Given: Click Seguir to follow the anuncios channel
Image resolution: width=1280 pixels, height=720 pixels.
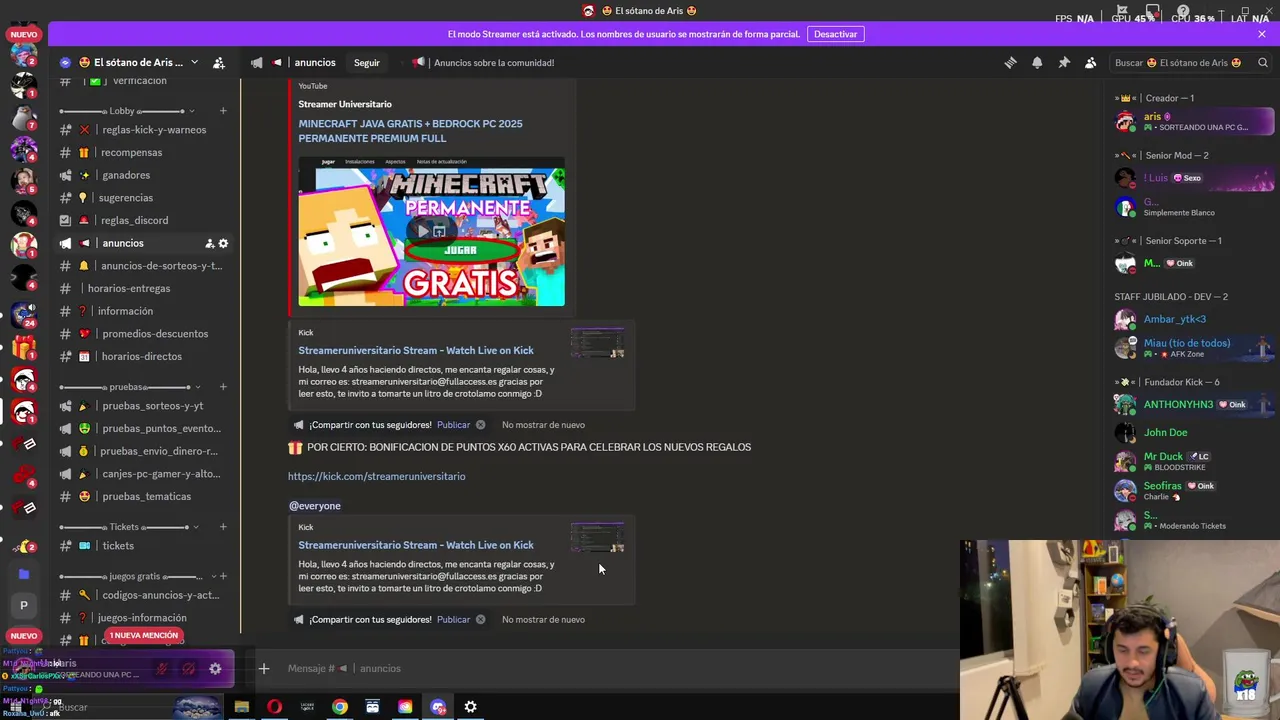Looking at the screenshot, I should (367, 63).
